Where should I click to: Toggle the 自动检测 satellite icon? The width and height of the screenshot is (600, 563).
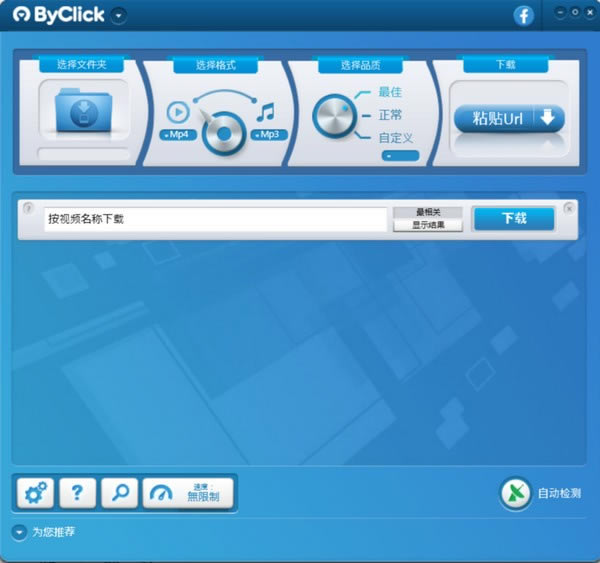(x=515, y=493)
